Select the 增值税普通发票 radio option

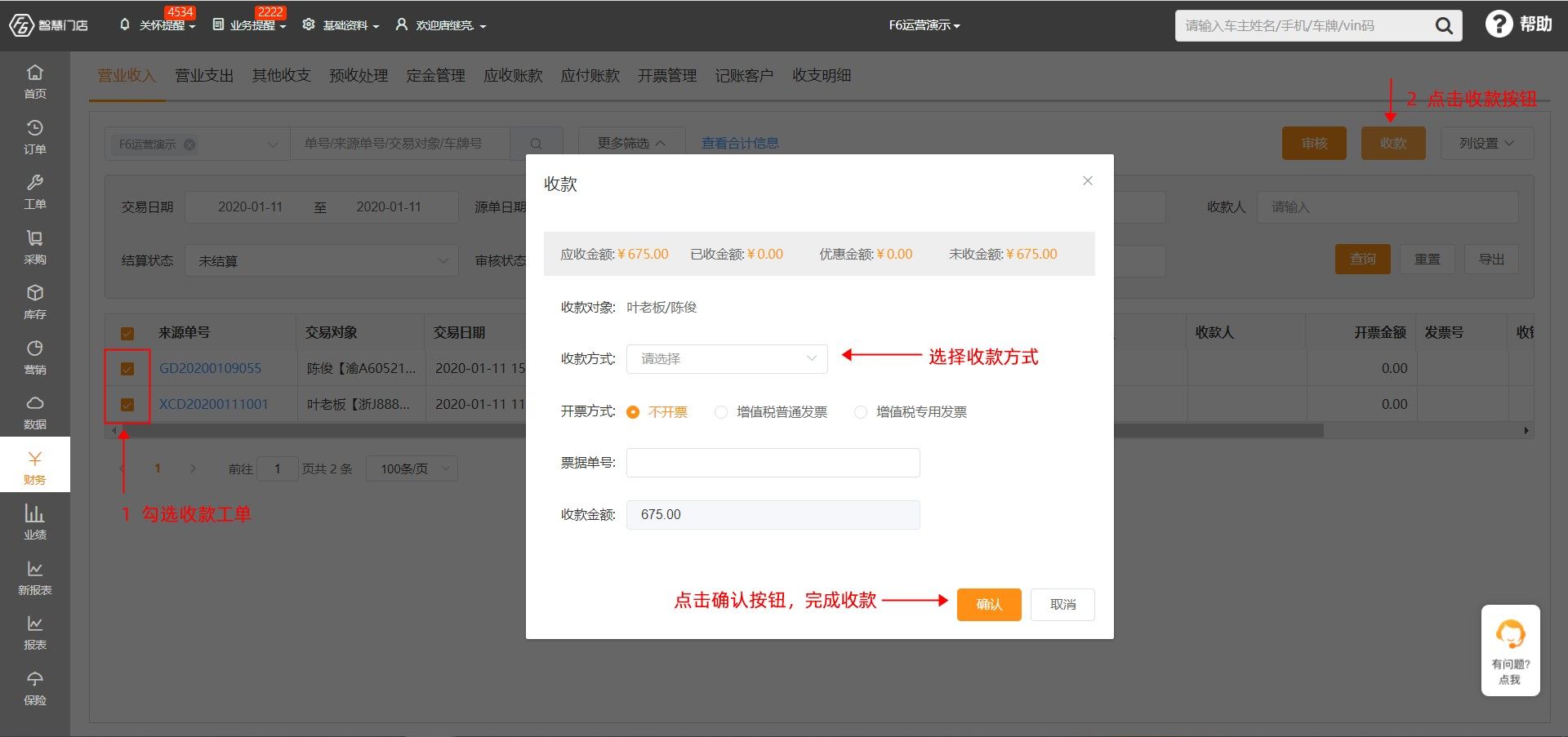coord(720,412)
